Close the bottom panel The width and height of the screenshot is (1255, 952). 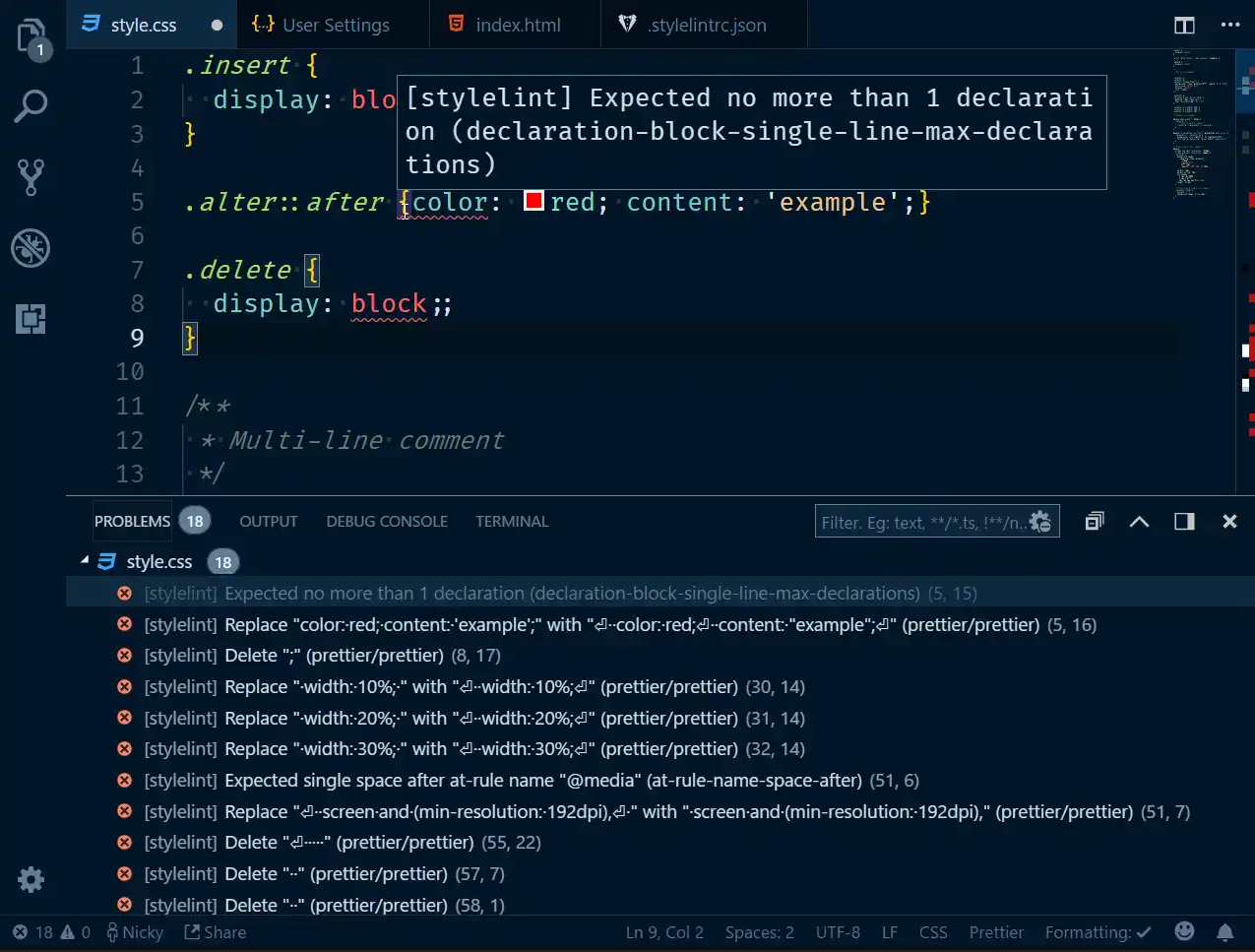coord(1229,522)
